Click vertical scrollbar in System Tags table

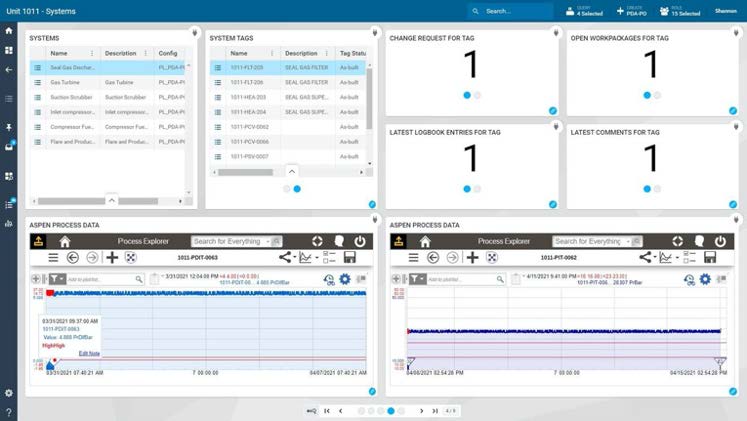click(369, 98)
